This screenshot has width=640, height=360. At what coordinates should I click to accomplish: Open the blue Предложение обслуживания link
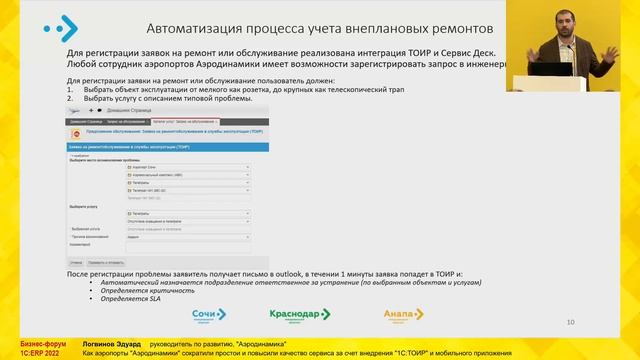pos(174,131)
